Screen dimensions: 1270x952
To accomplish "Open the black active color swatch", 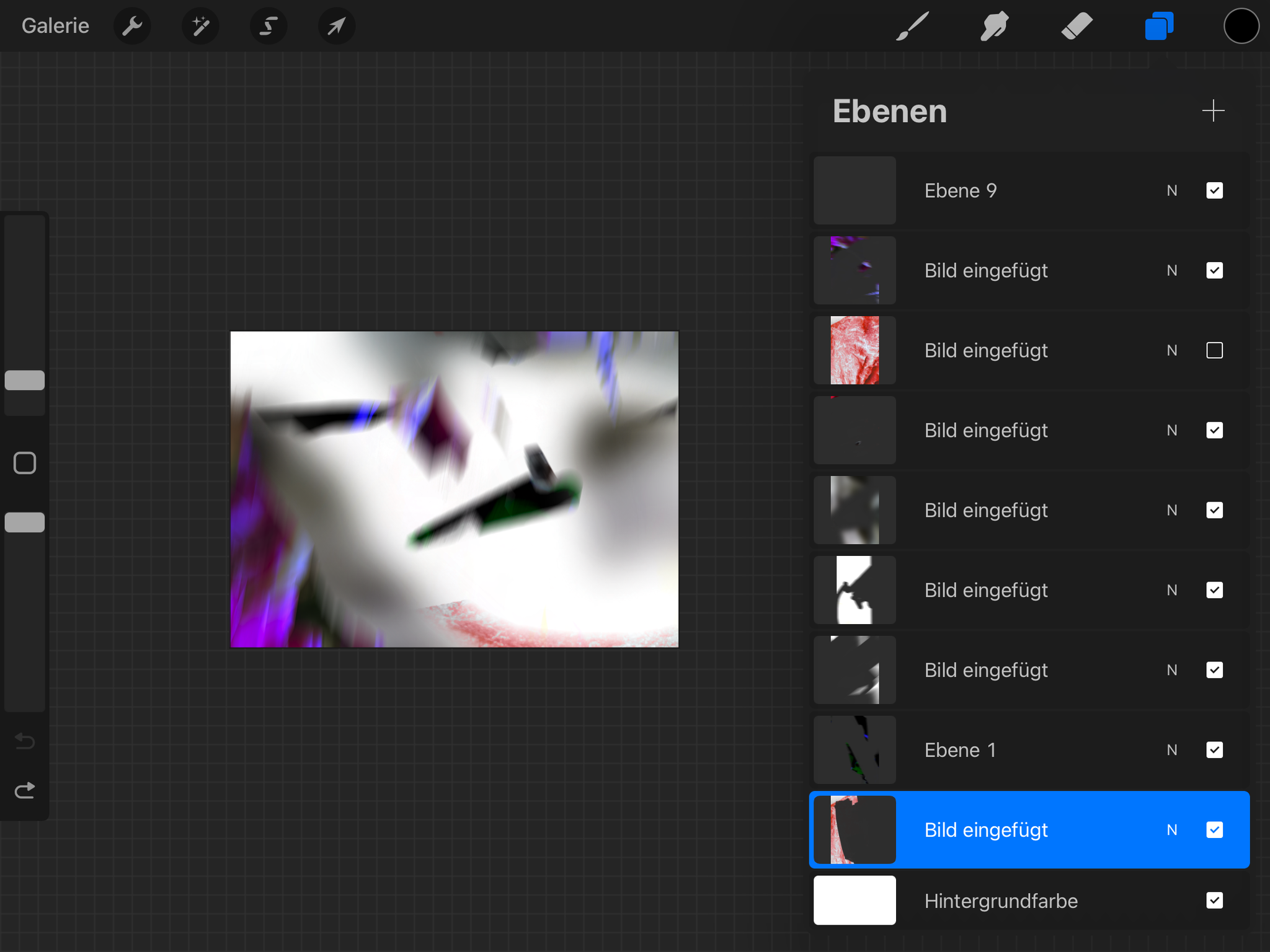I will (1241, 26).
